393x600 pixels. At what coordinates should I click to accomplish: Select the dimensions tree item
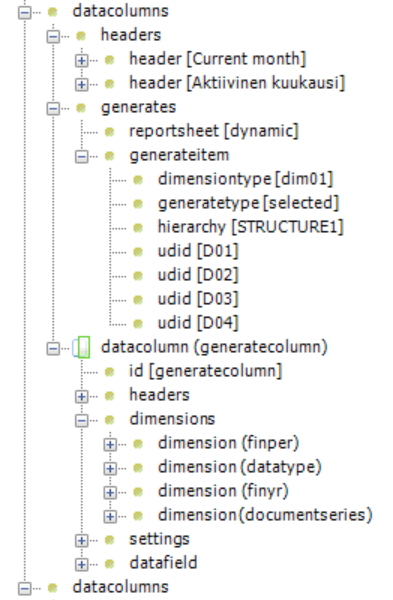(x=172, y=419)
